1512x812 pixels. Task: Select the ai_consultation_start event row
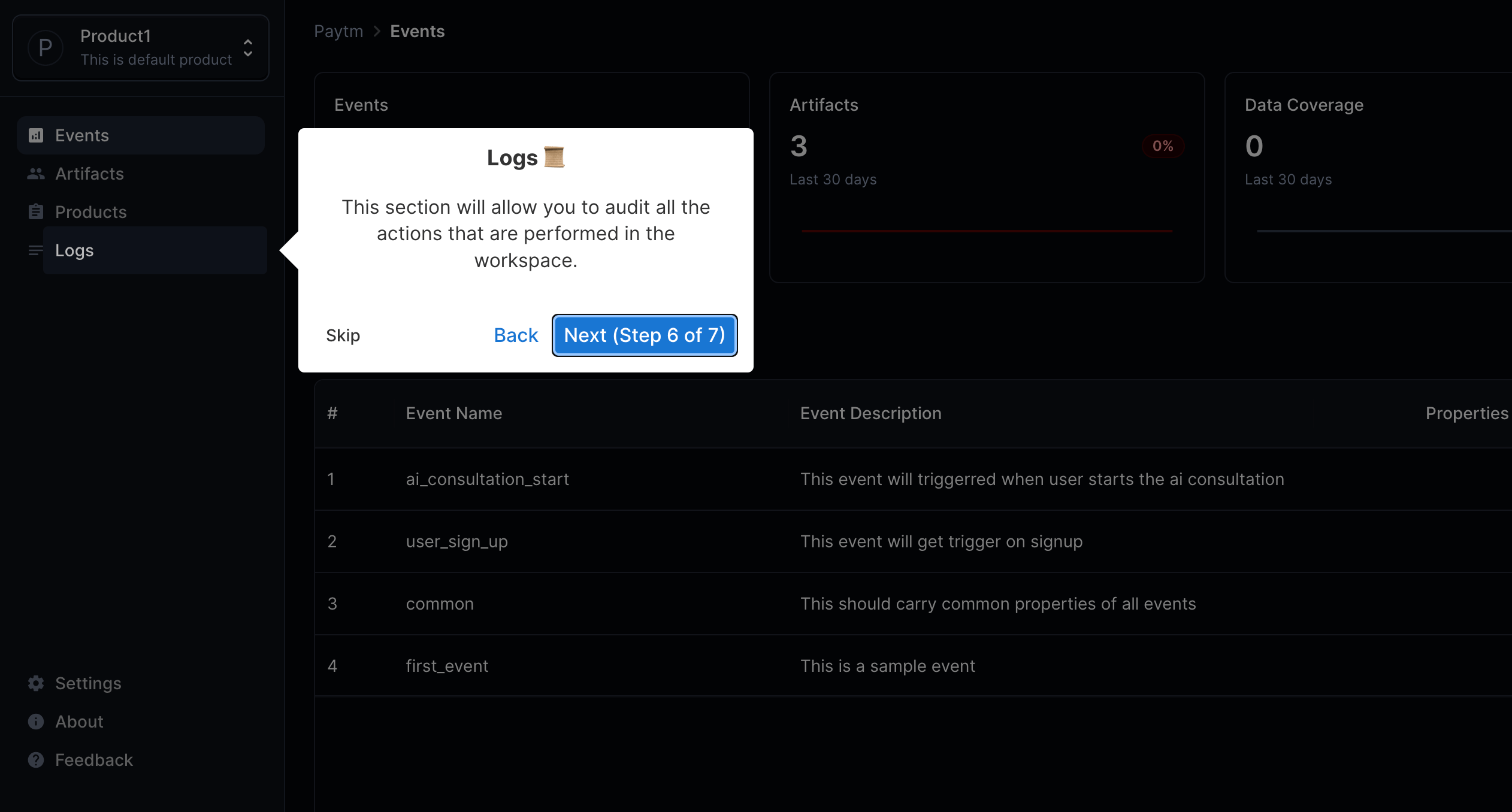point(913,479)
